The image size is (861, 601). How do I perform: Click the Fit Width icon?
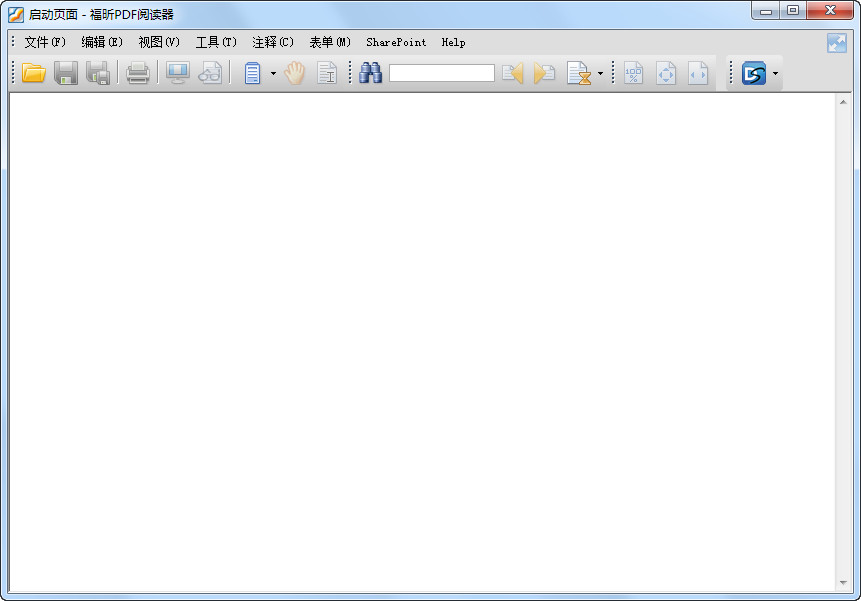pyautogui.click(x=698, y=73)
